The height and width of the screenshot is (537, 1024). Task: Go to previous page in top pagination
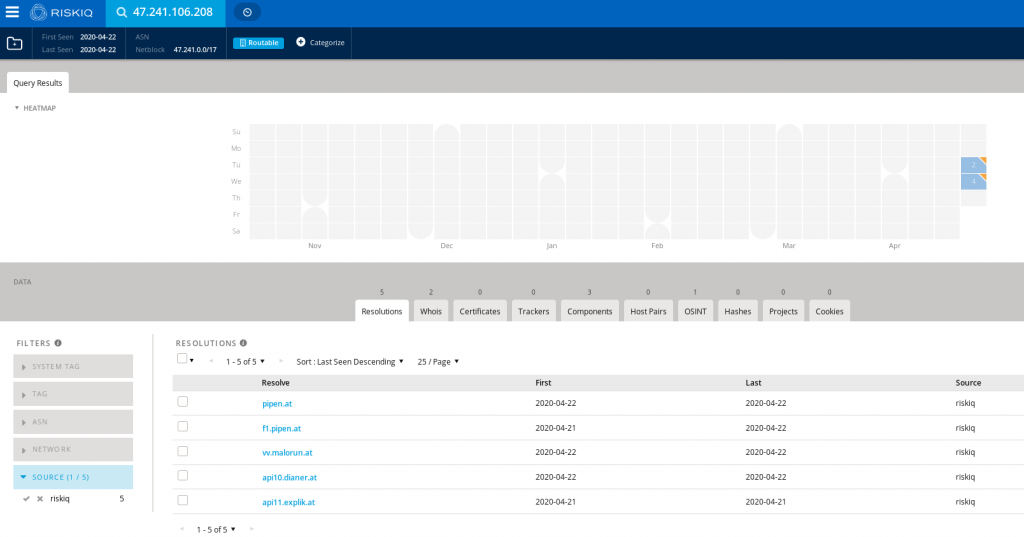(x=211, y=361)
